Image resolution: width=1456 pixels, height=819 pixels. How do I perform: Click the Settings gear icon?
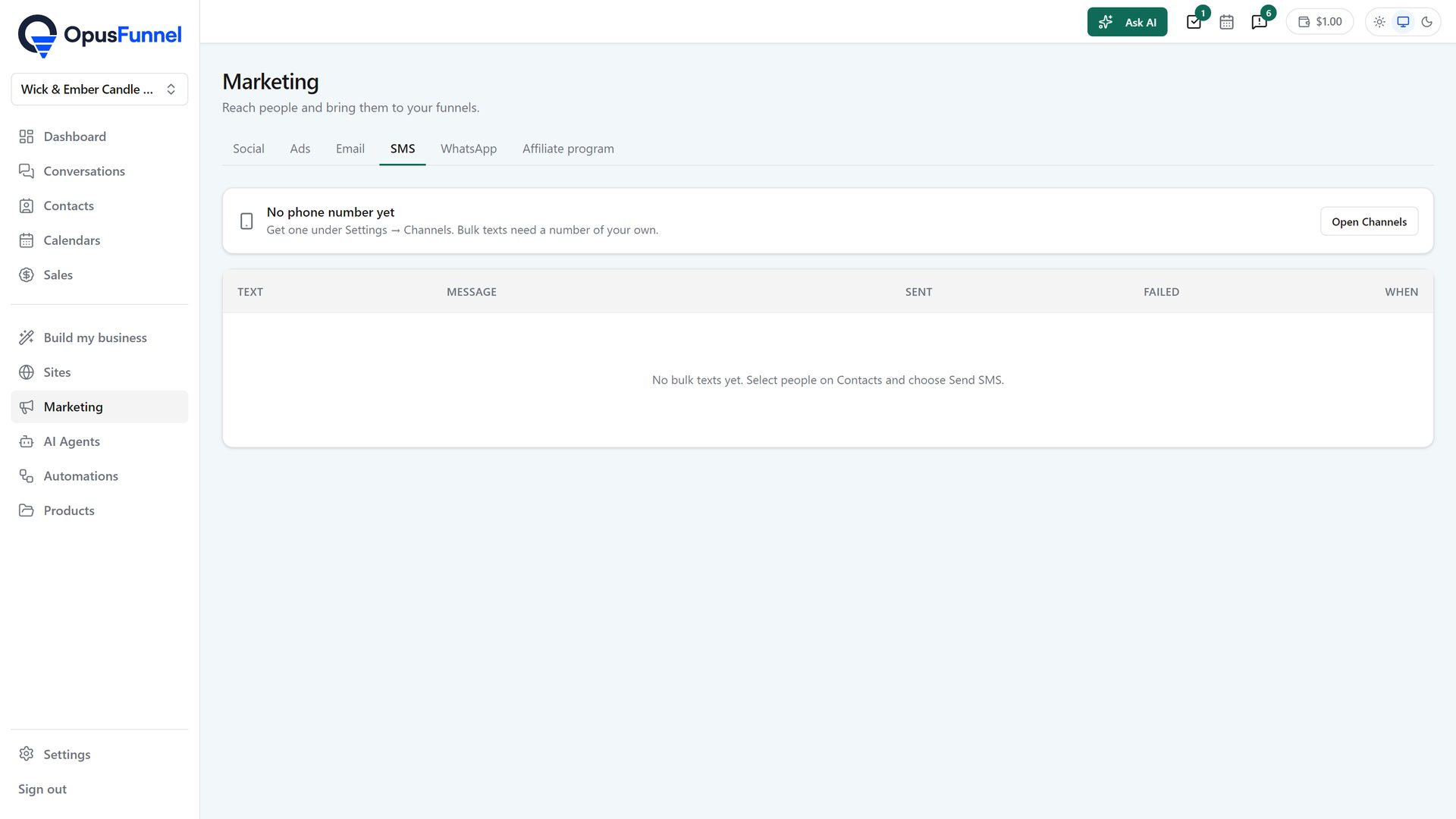pyautogui.click(x=27, y=754)
